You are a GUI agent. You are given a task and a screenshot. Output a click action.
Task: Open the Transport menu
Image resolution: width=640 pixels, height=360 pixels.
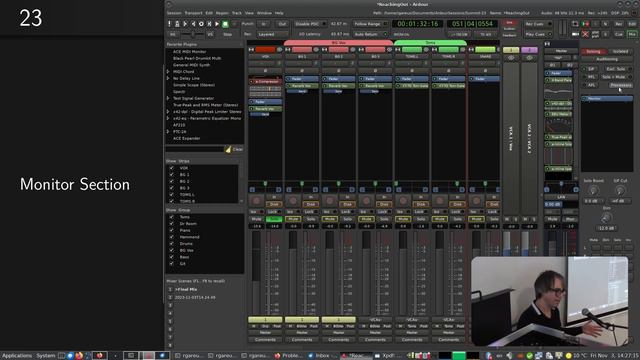point(193,13)
